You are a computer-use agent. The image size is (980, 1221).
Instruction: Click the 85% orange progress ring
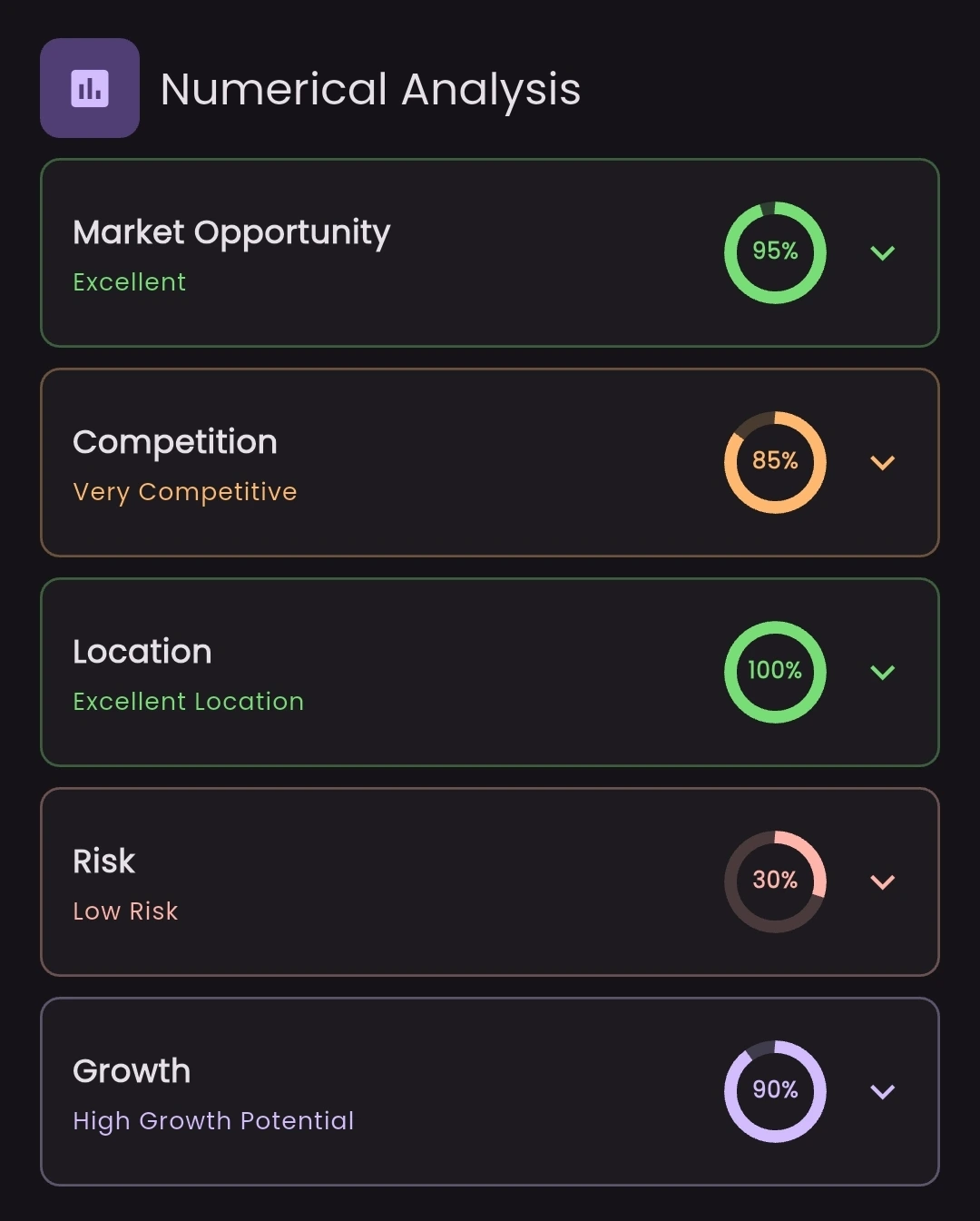(775, 462)
